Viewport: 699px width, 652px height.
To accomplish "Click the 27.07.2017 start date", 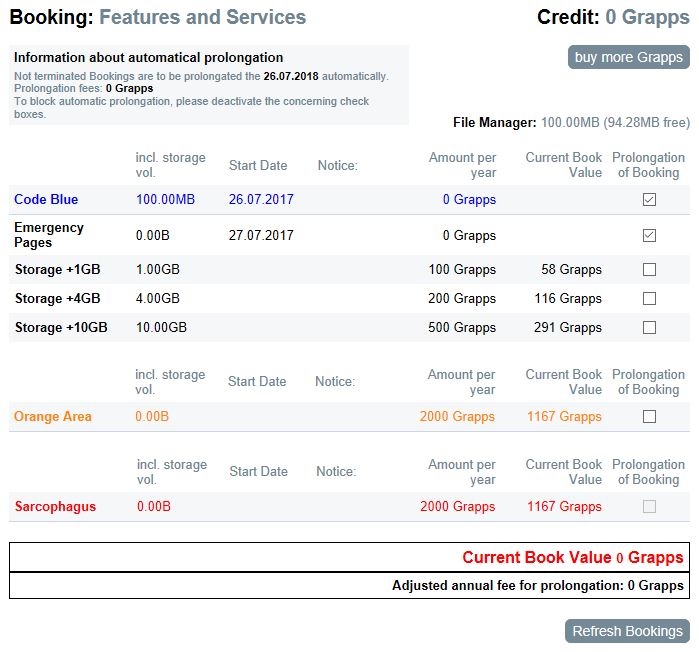I will (261, 235).
